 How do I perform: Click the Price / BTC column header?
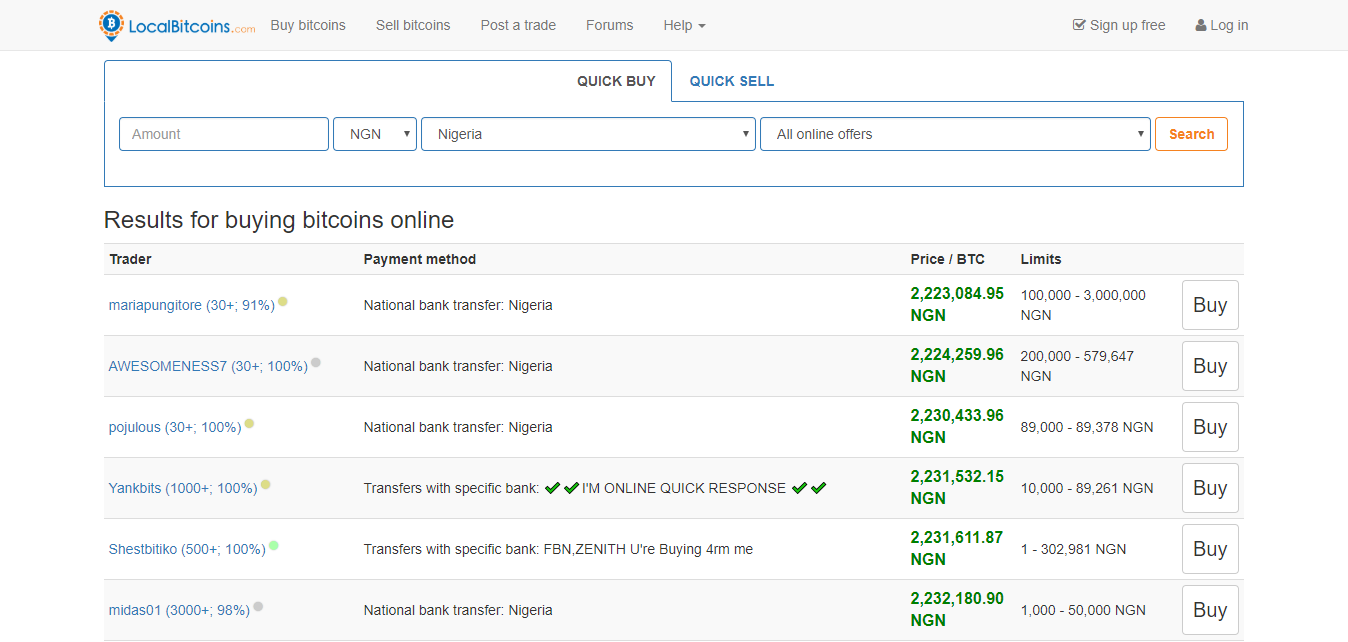tap(948, 259)
